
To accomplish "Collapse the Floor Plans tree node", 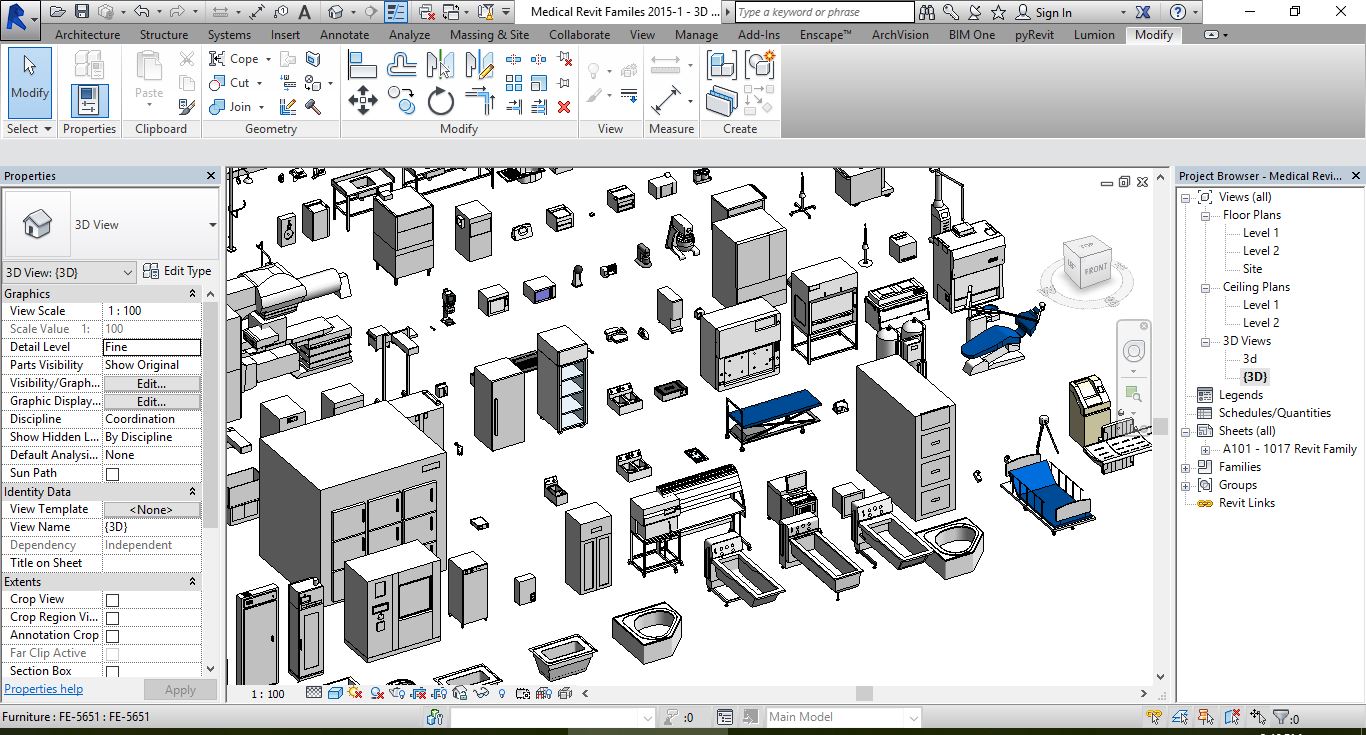I will (1205, 215).
